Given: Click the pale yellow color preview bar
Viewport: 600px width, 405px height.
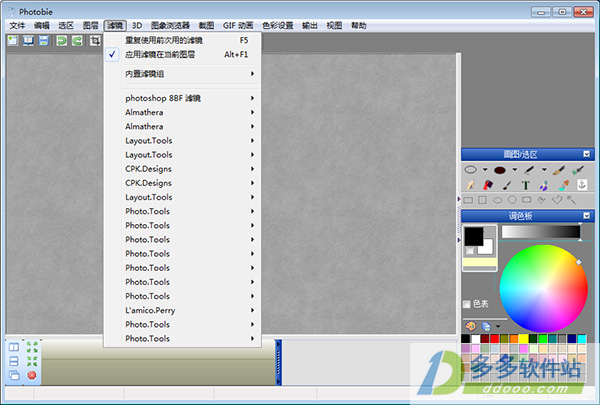Looking at the screenshot, I should coord(480,262).
